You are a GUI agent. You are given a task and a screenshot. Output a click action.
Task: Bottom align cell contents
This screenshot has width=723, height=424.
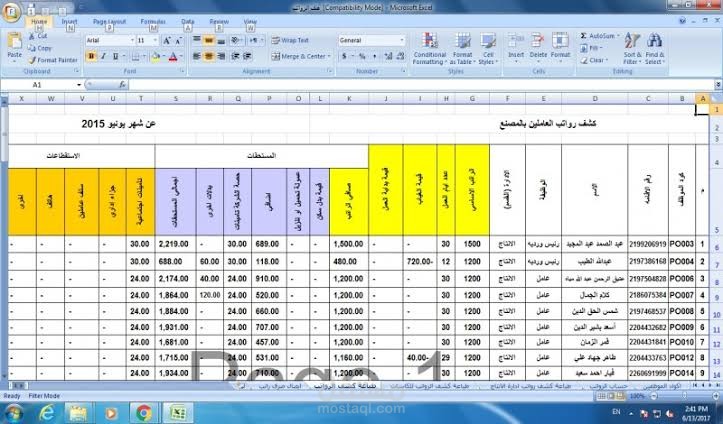click(221, 41)
